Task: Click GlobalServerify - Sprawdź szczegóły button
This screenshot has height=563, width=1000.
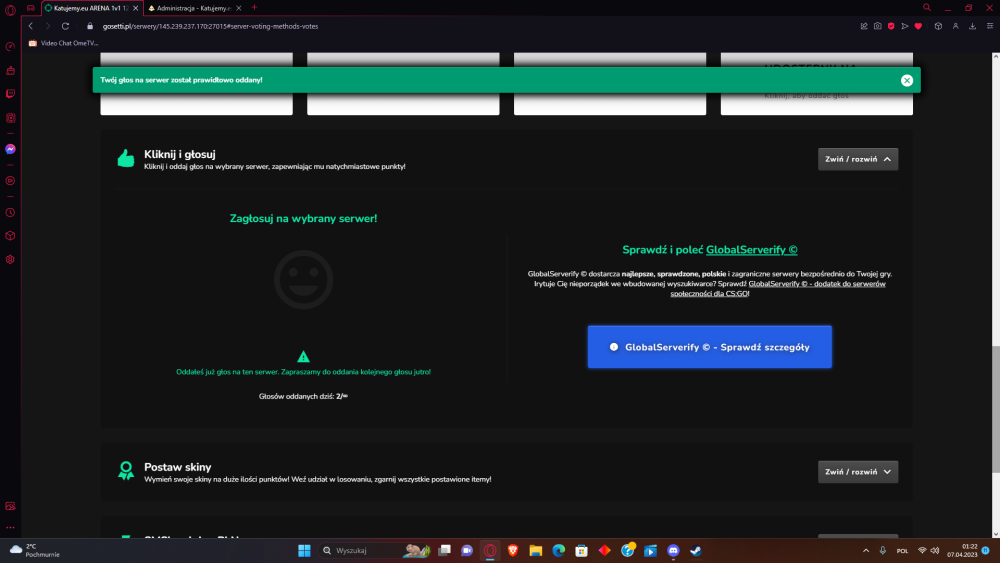Action: [709, 347]
